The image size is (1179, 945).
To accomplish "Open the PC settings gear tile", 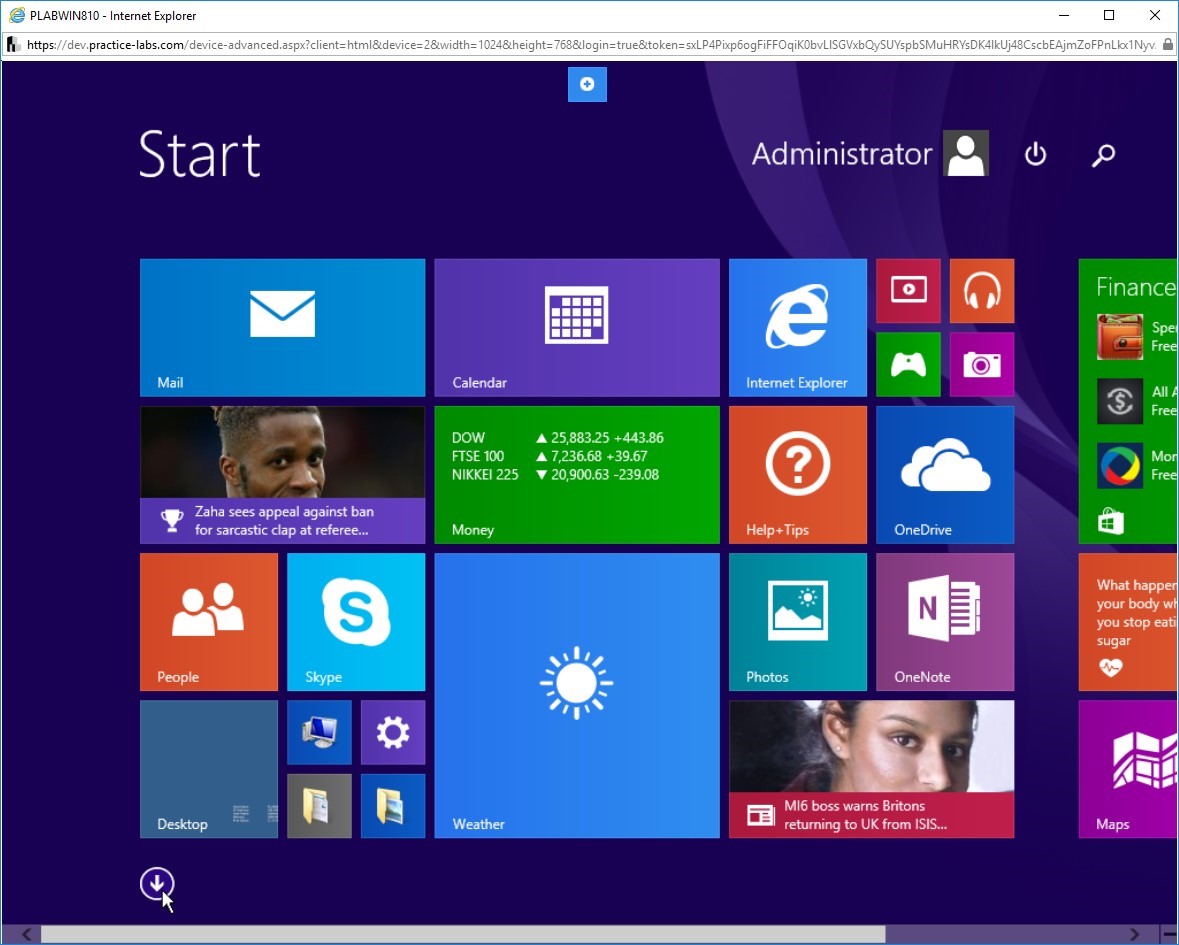I will coord(392,732).
